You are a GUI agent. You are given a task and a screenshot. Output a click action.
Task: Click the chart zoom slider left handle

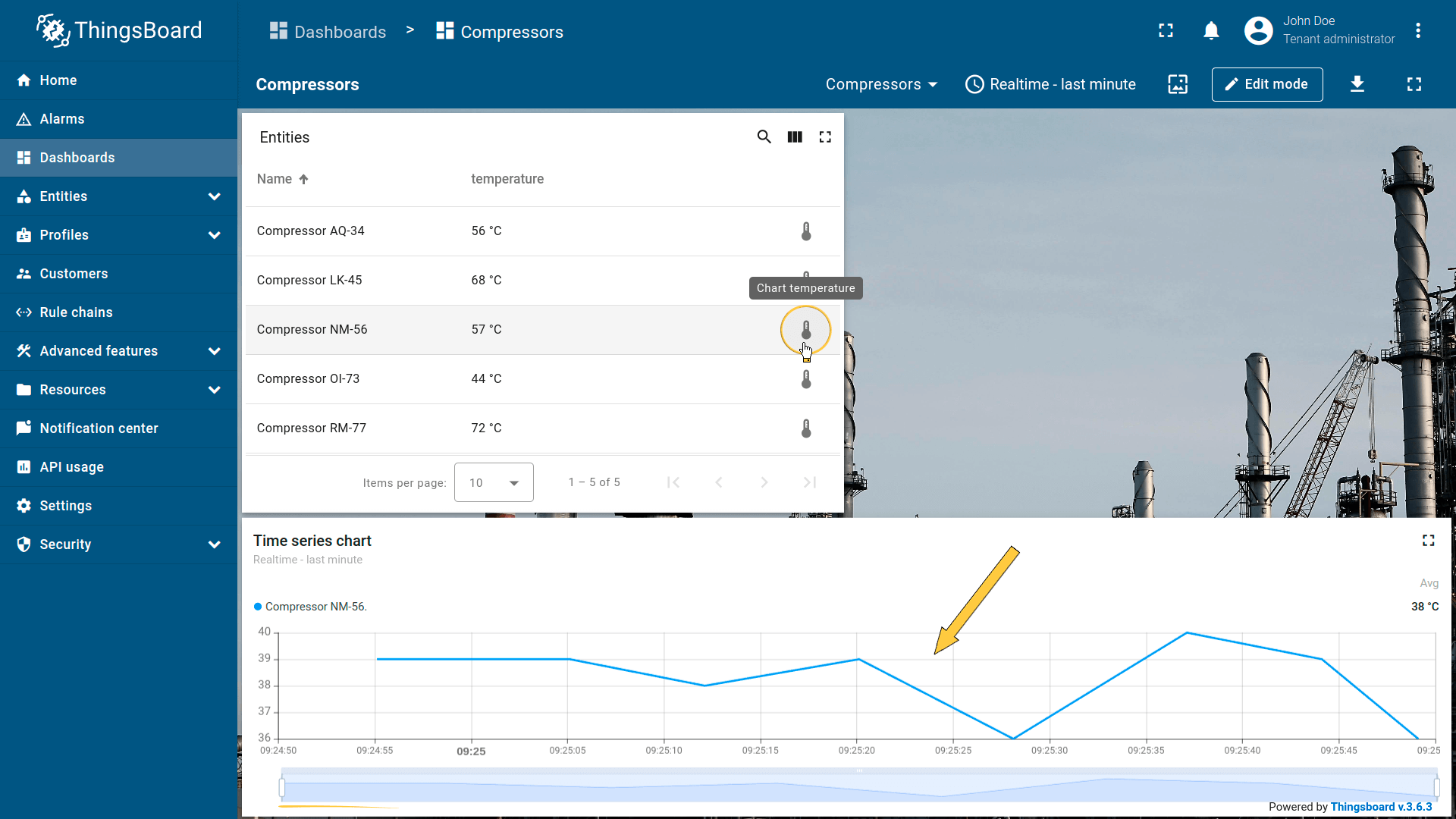point(282,787)
